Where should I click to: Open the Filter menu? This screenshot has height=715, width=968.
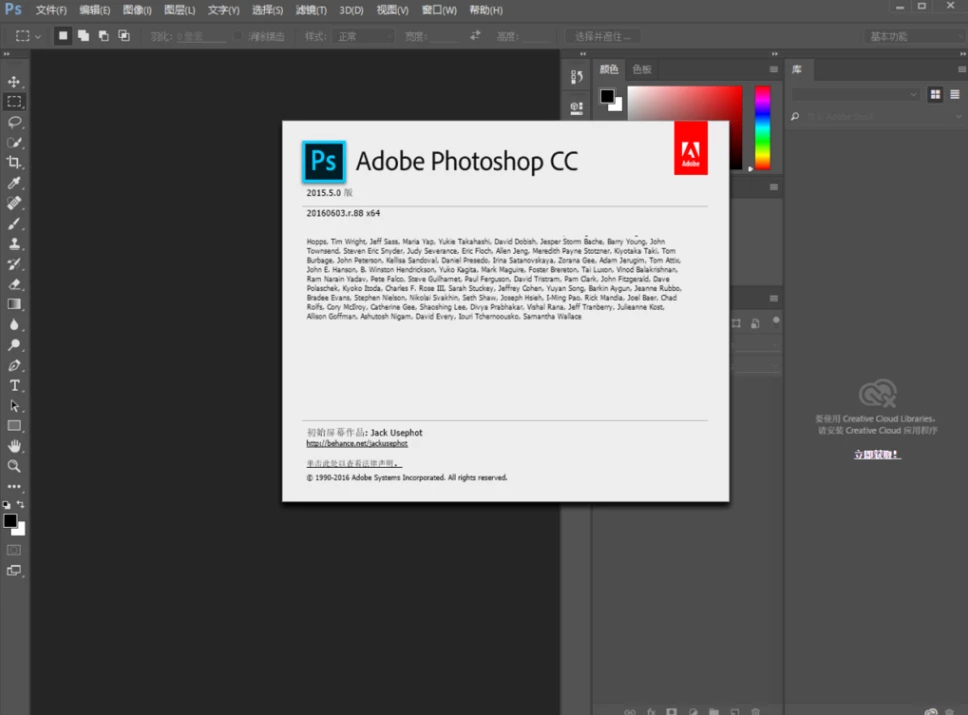coord(311,10)
